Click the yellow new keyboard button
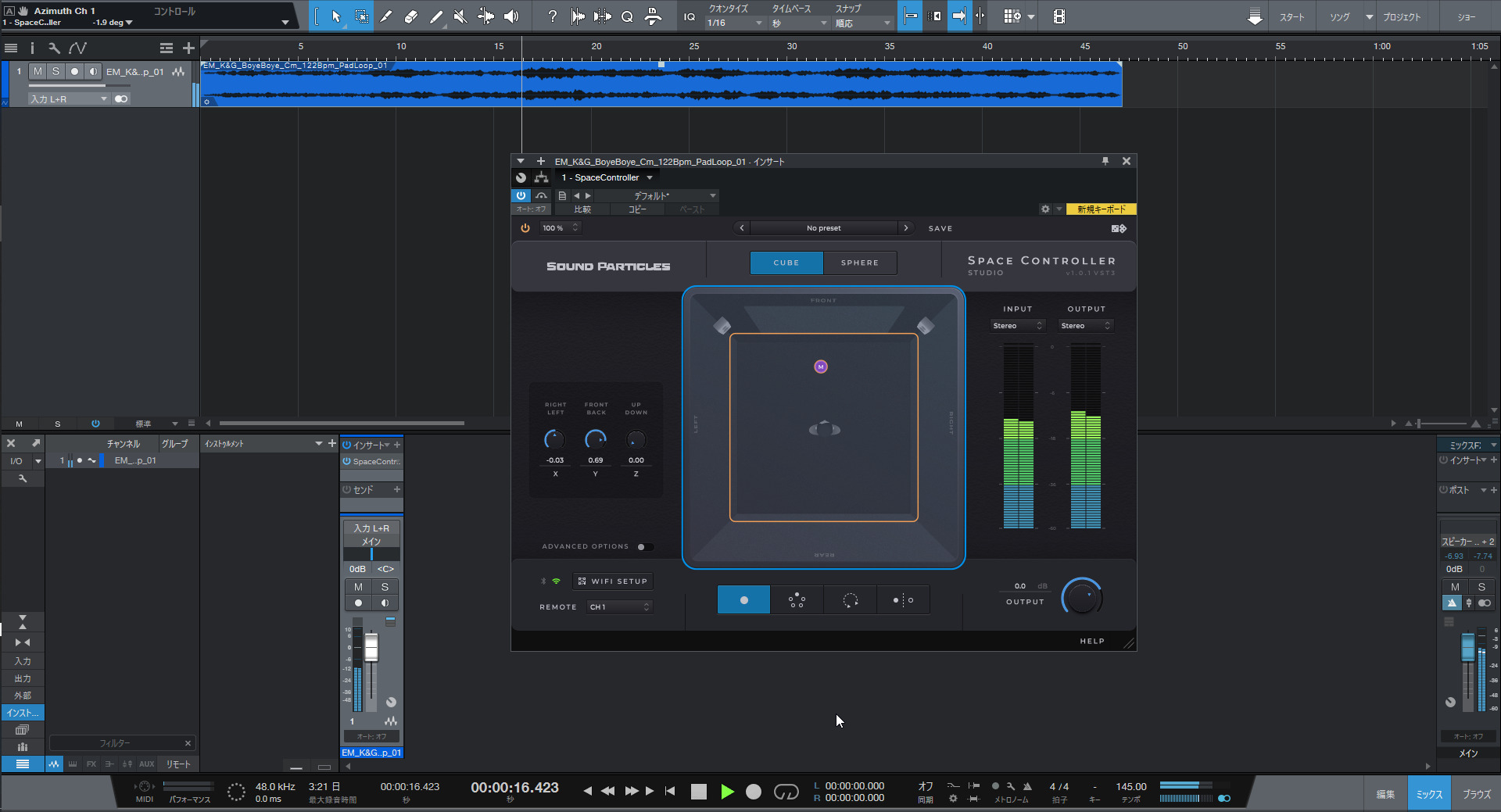Viewport: 1501px width, 812px height. pyautogui.click(x=1101, y=209)
